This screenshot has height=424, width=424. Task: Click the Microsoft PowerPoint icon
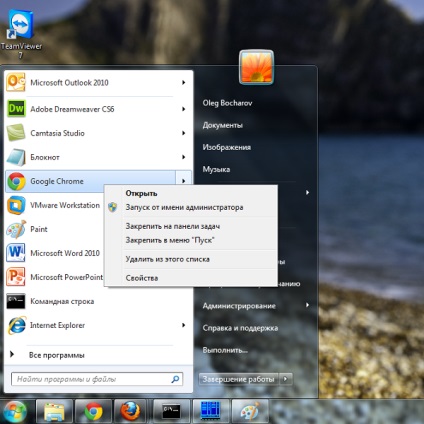(16, 277)
